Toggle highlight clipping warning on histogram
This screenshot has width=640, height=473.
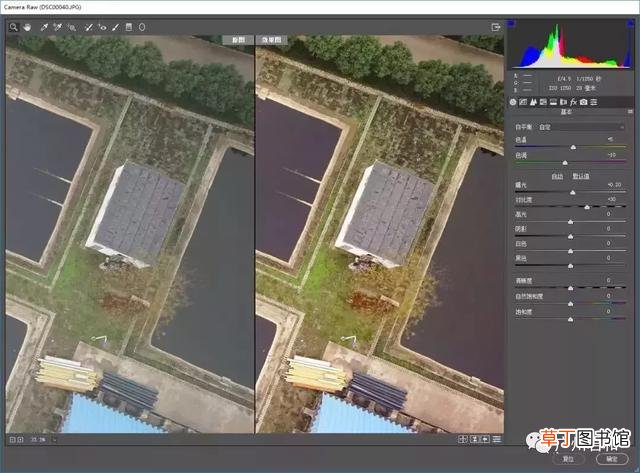click(x=630, y=24)
